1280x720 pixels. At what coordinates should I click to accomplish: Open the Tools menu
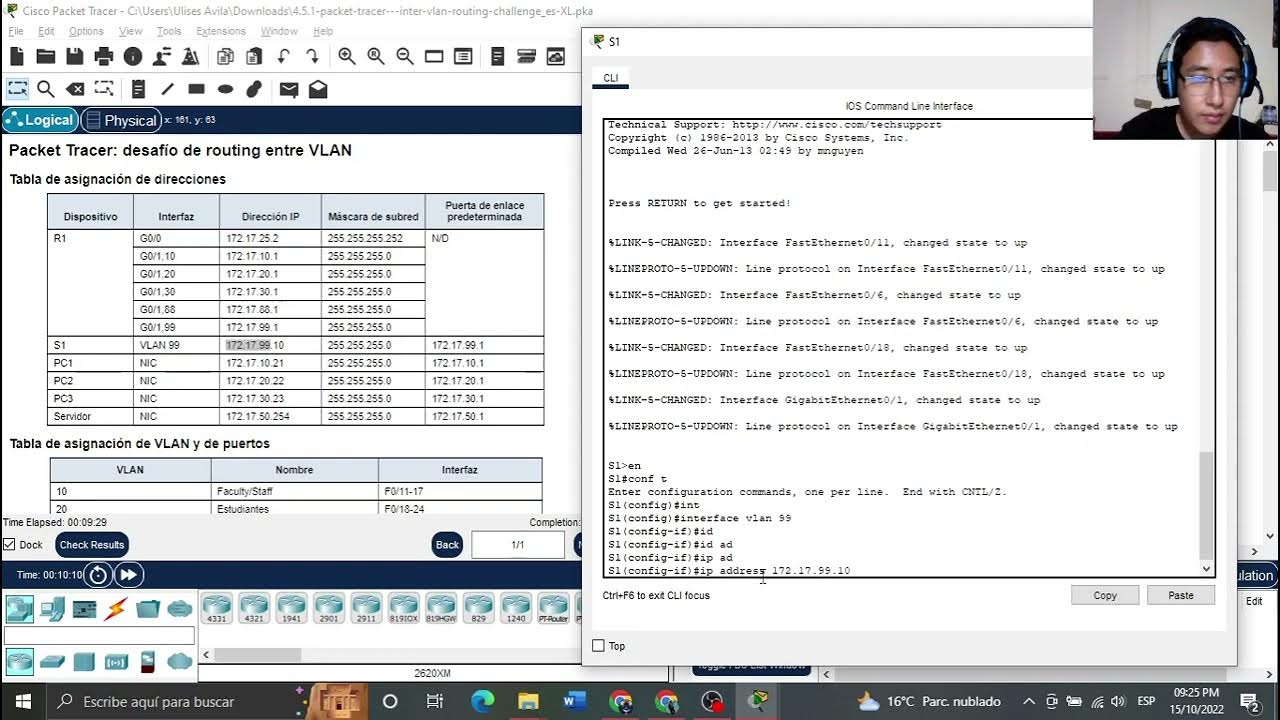tap(169, 31)
